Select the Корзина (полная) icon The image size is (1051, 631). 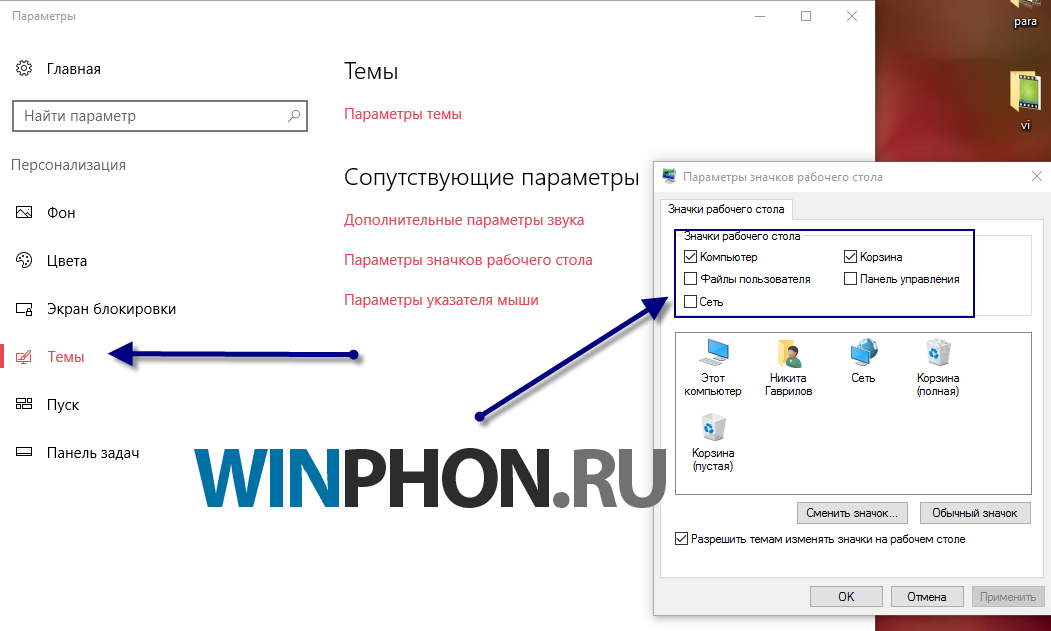[938, 353]
